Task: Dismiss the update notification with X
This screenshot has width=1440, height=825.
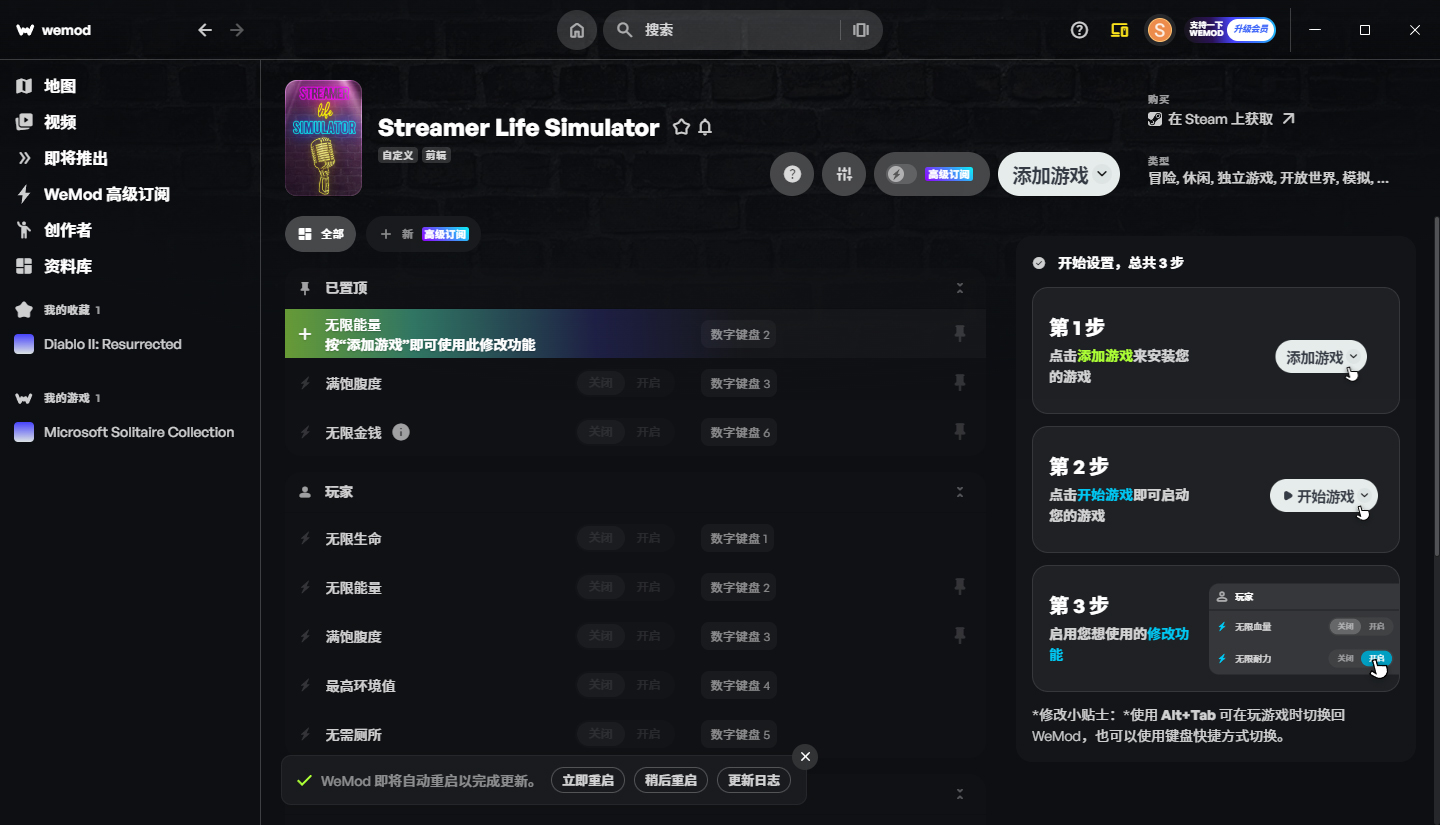Action: (804, 756)
